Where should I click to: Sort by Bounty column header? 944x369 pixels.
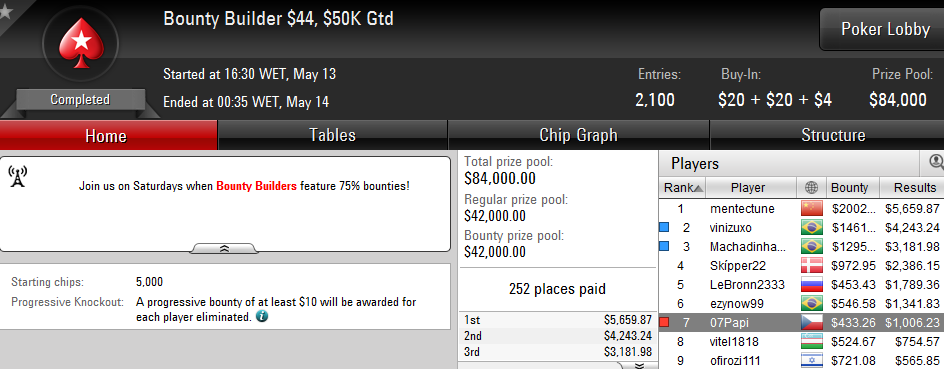(x=849, y=188)
